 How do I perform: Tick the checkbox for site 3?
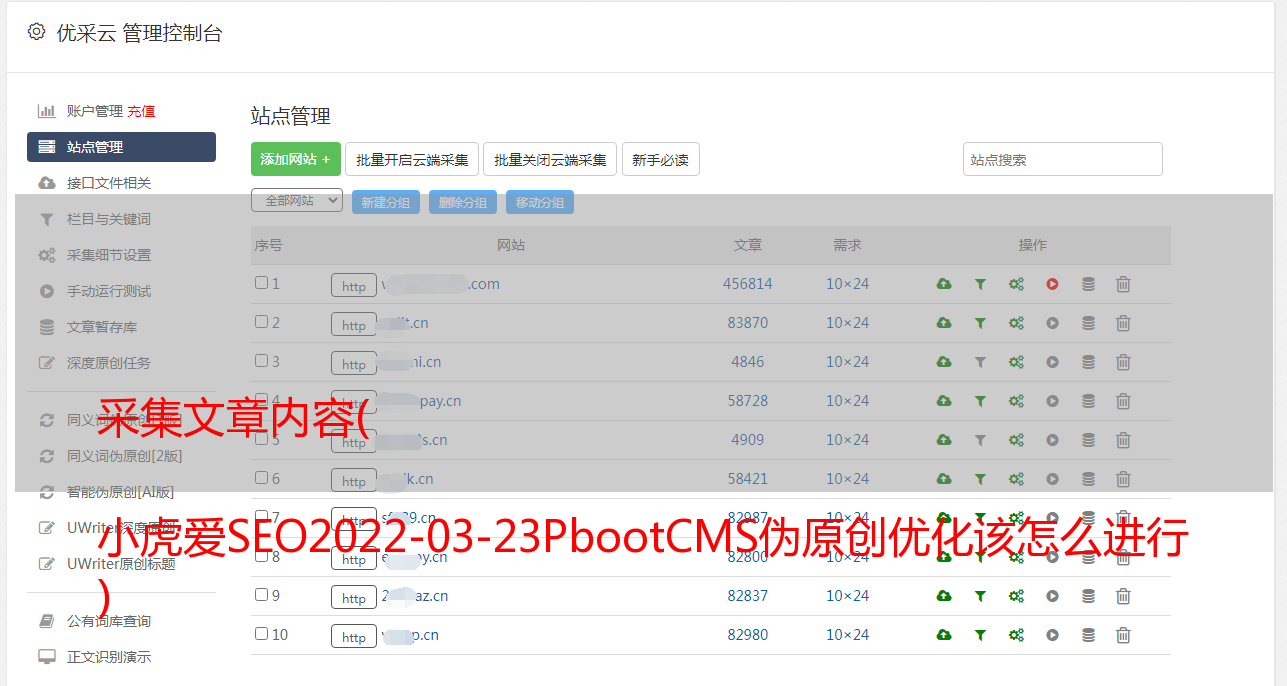click(x=261, y=361)
